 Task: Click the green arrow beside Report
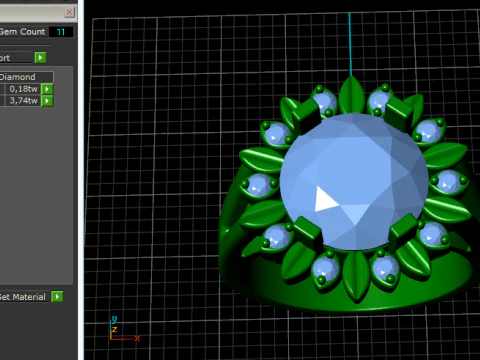tap(40, 57)
